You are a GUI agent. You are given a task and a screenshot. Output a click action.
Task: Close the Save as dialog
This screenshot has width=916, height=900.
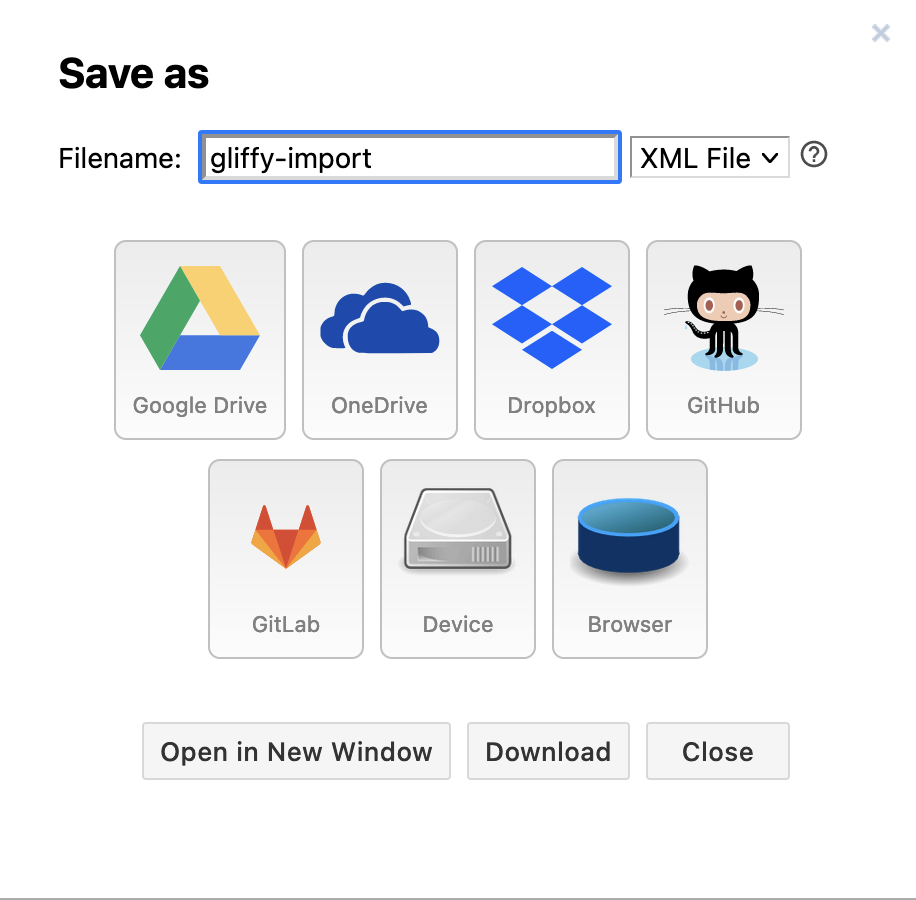point(717,751)
